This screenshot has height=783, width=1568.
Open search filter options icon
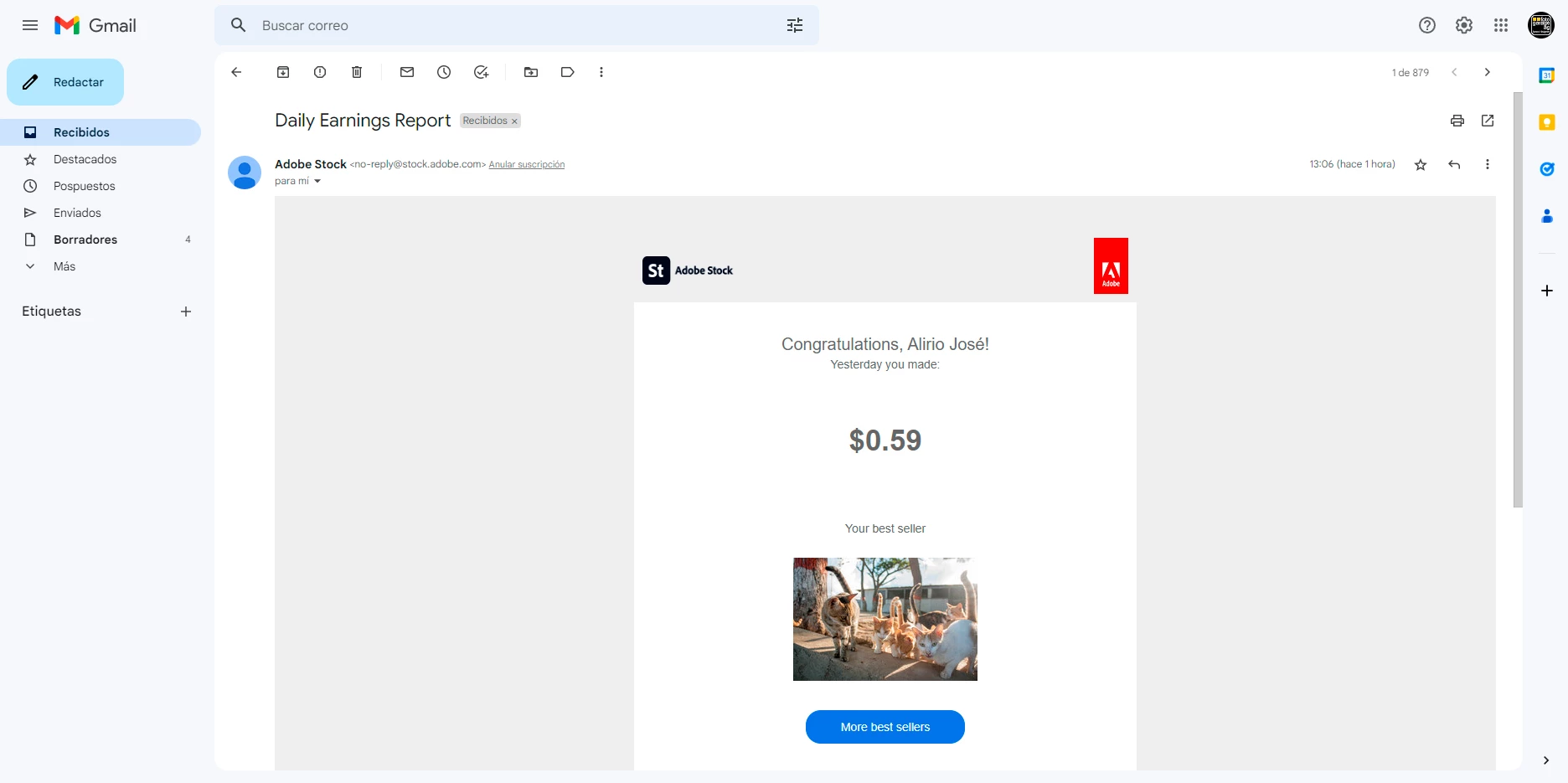point(795,25)
